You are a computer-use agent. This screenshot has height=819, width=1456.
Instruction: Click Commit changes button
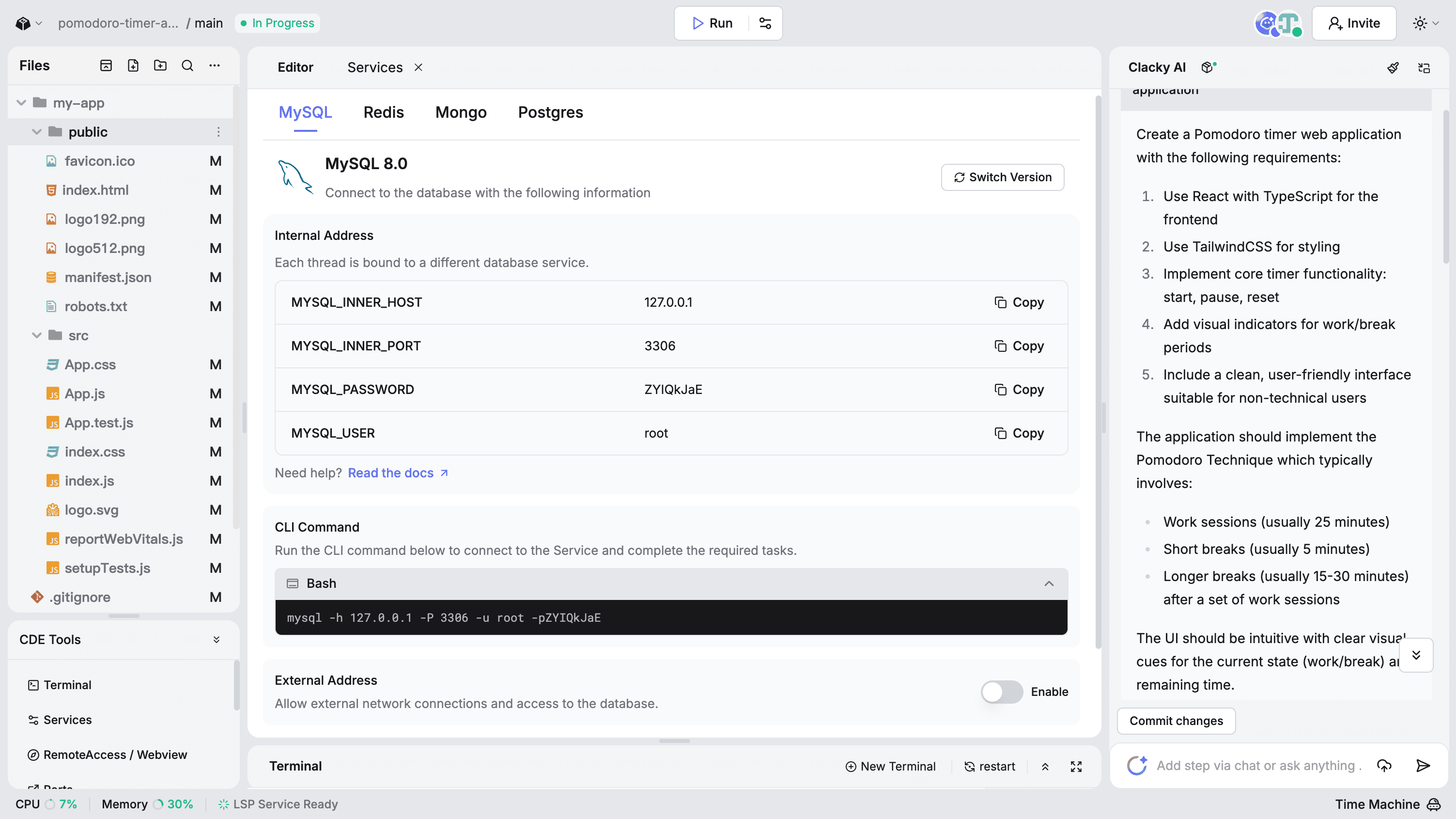1176,721
